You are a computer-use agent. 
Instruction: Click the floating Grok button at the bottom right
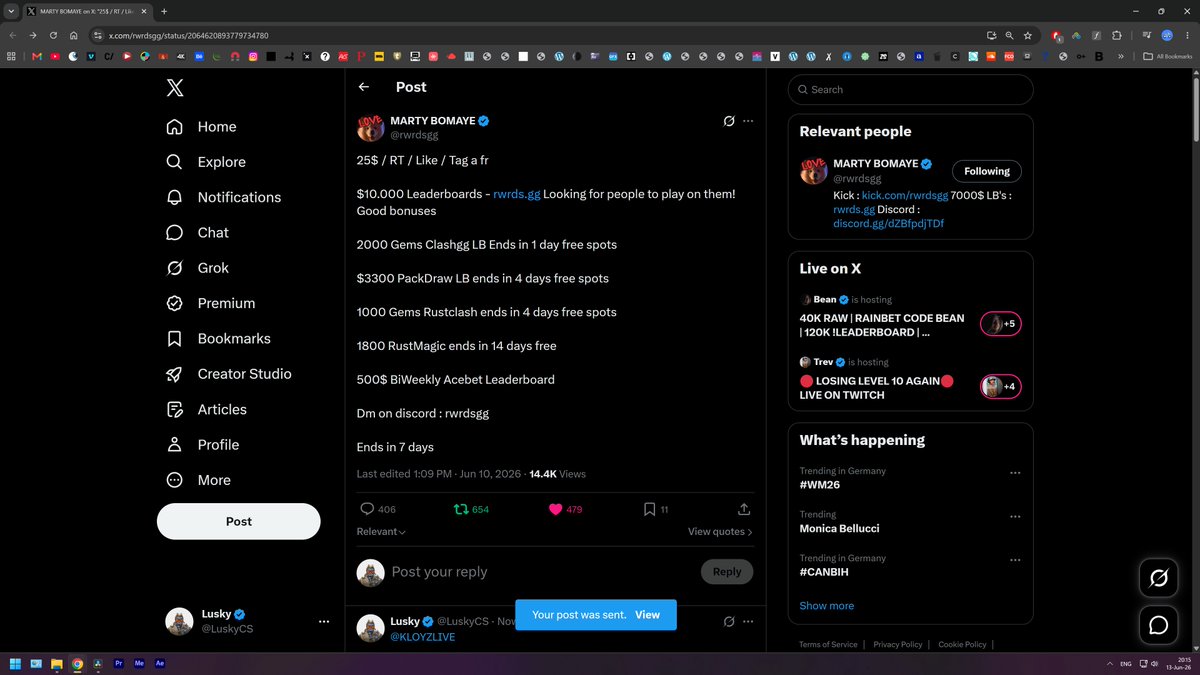[1159, 577]
